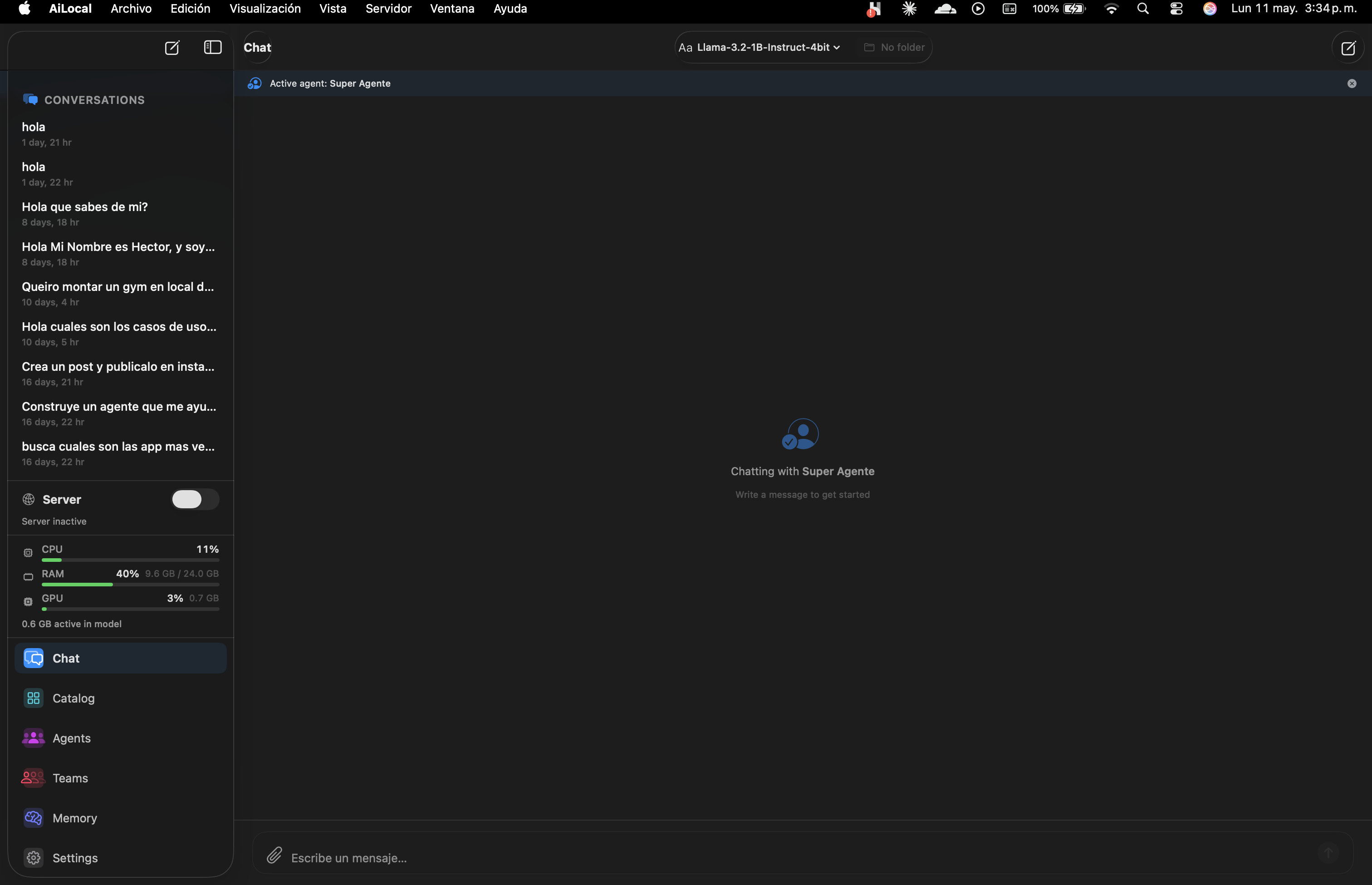Click the CPU chip icon
Image resolution: width=1372 pixels, height=885 pixels.
click(x=28, y=553)
